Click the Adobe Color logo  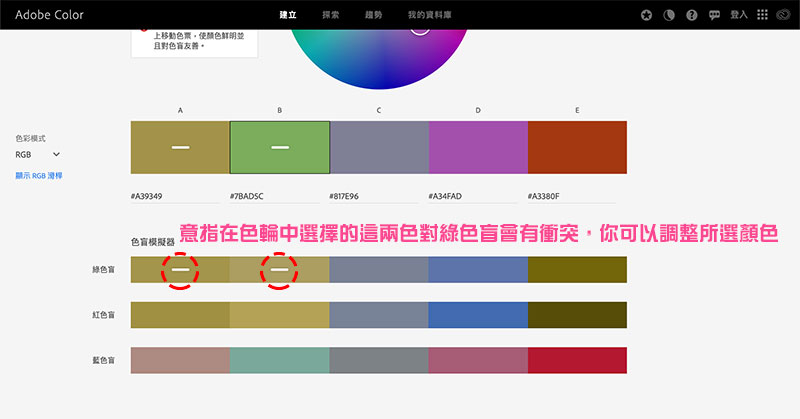coord(49,15)
